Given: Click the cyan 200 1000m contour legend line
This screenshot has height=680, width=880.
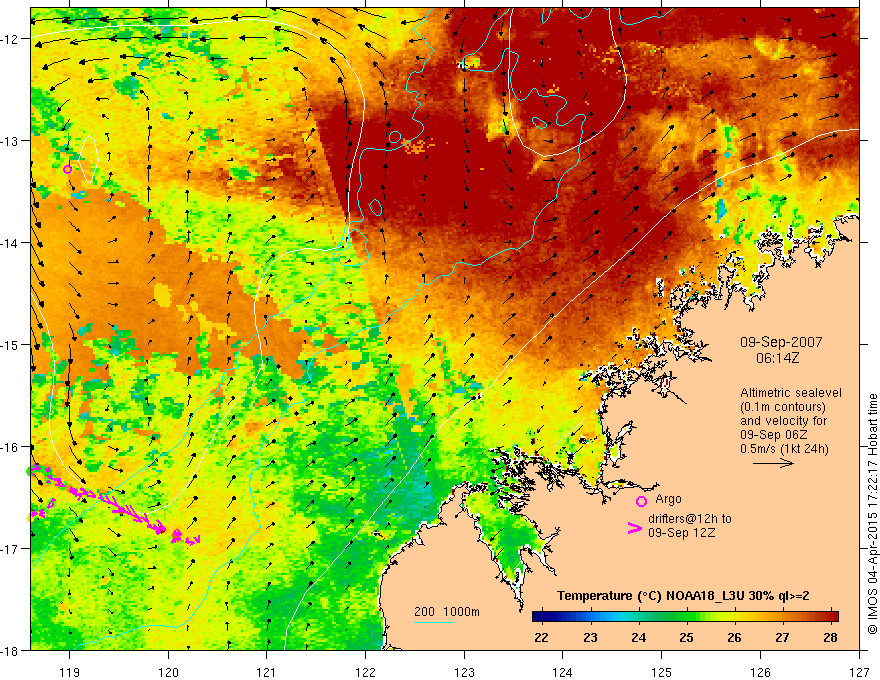Looking at the screenshot, I should [434, 622].
